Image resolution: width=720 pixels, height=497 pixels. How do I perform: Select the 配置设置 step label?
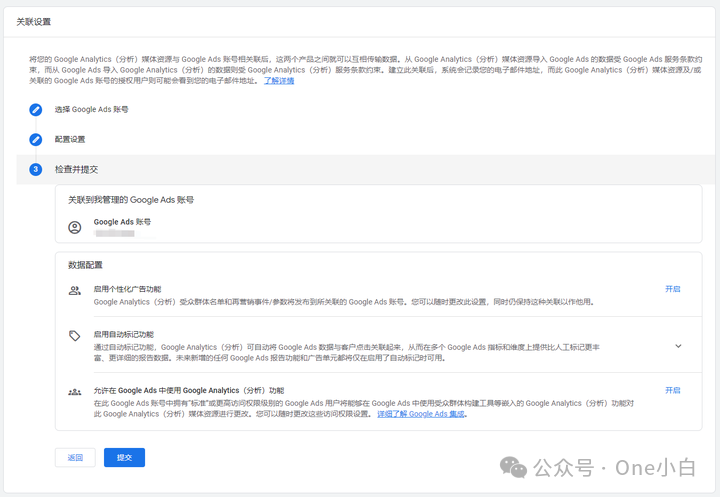[x=70, y=140]
